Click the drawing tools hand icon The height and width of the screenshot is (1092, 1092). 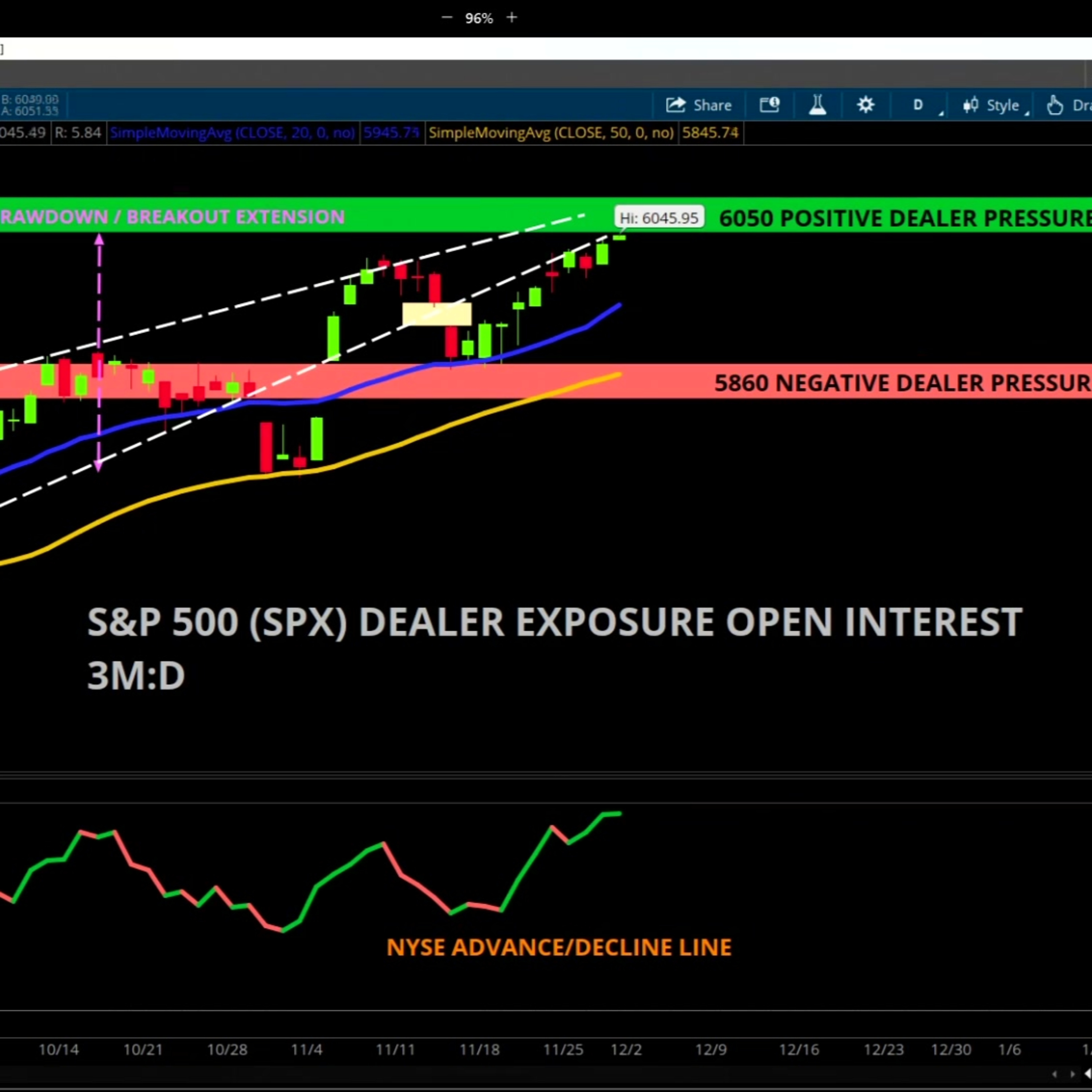tap(1055, 106)
